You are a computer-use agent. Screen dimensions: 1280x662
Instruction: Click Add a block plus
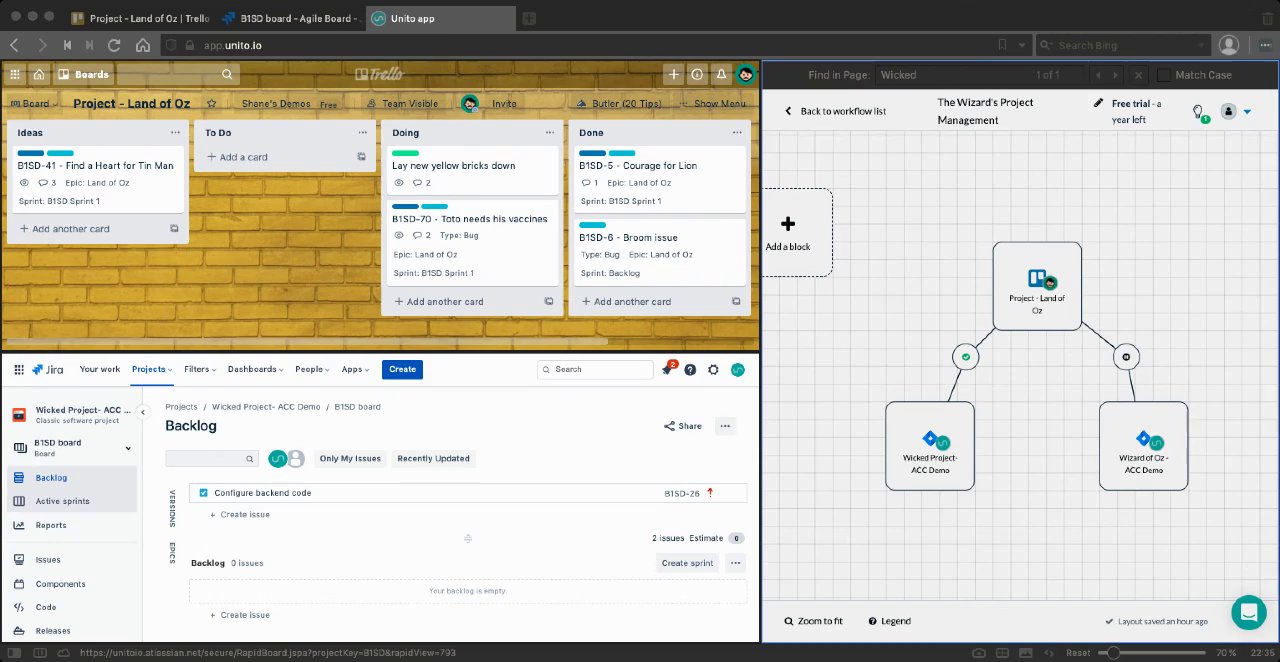pos(788,224)
